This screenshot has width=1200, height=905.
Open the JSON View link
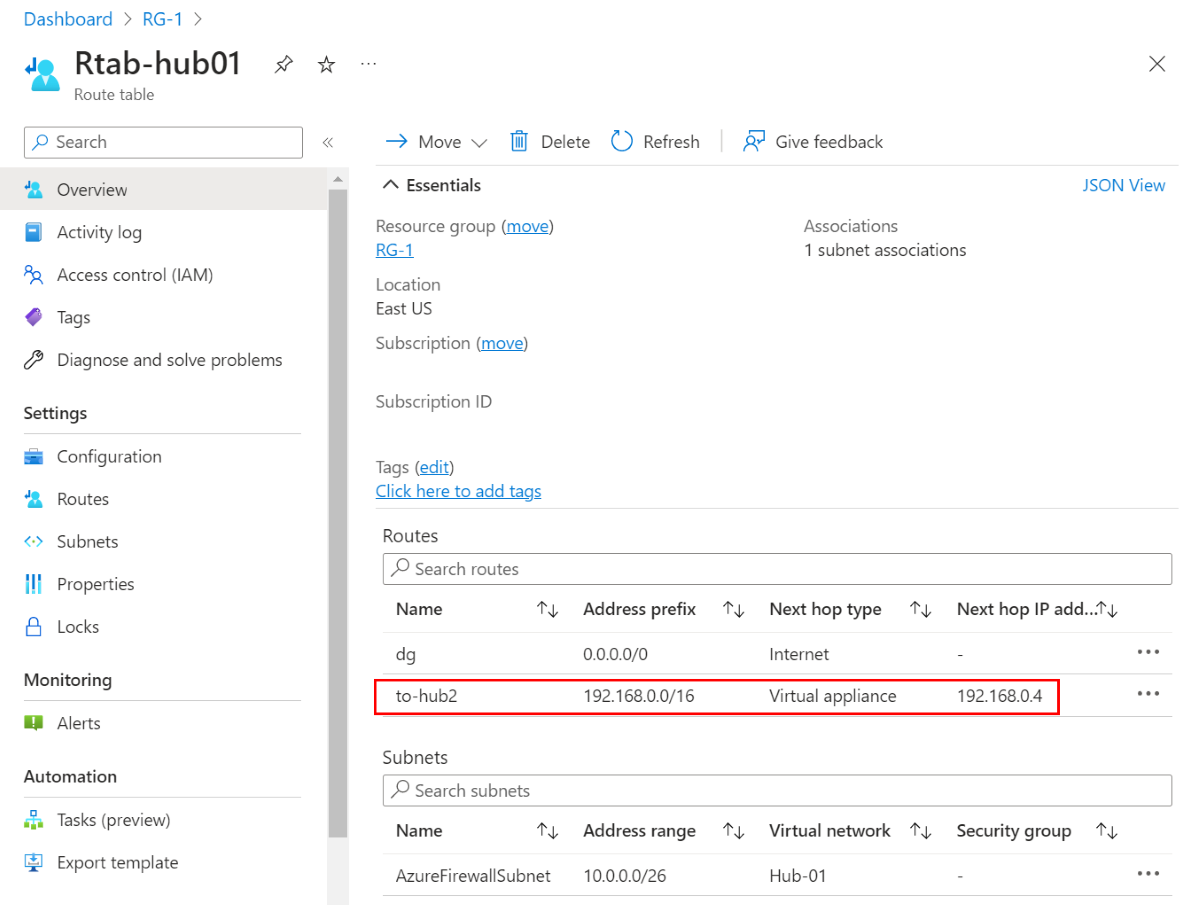[x=1123, y=185]
